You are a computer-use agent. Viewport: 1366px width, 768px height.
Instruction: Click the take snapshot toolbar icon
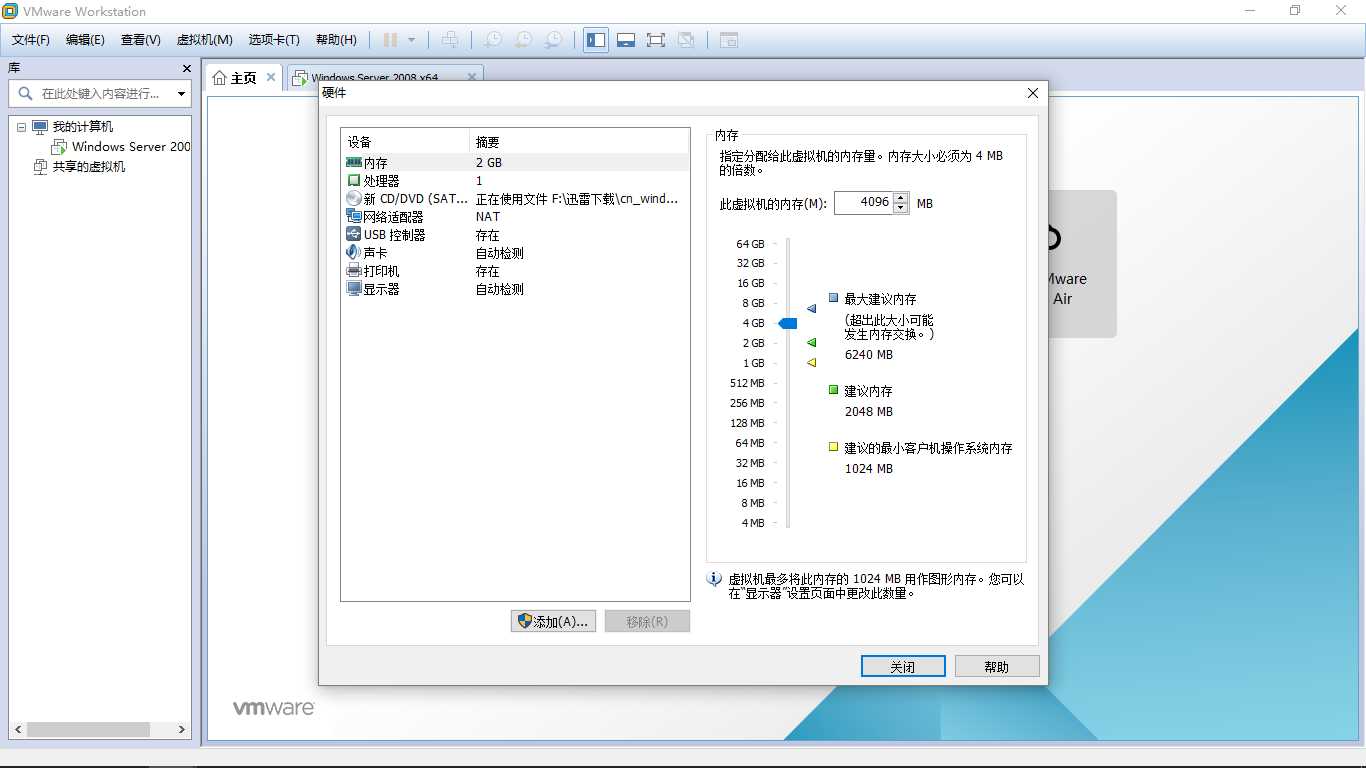tap(493, 40)
